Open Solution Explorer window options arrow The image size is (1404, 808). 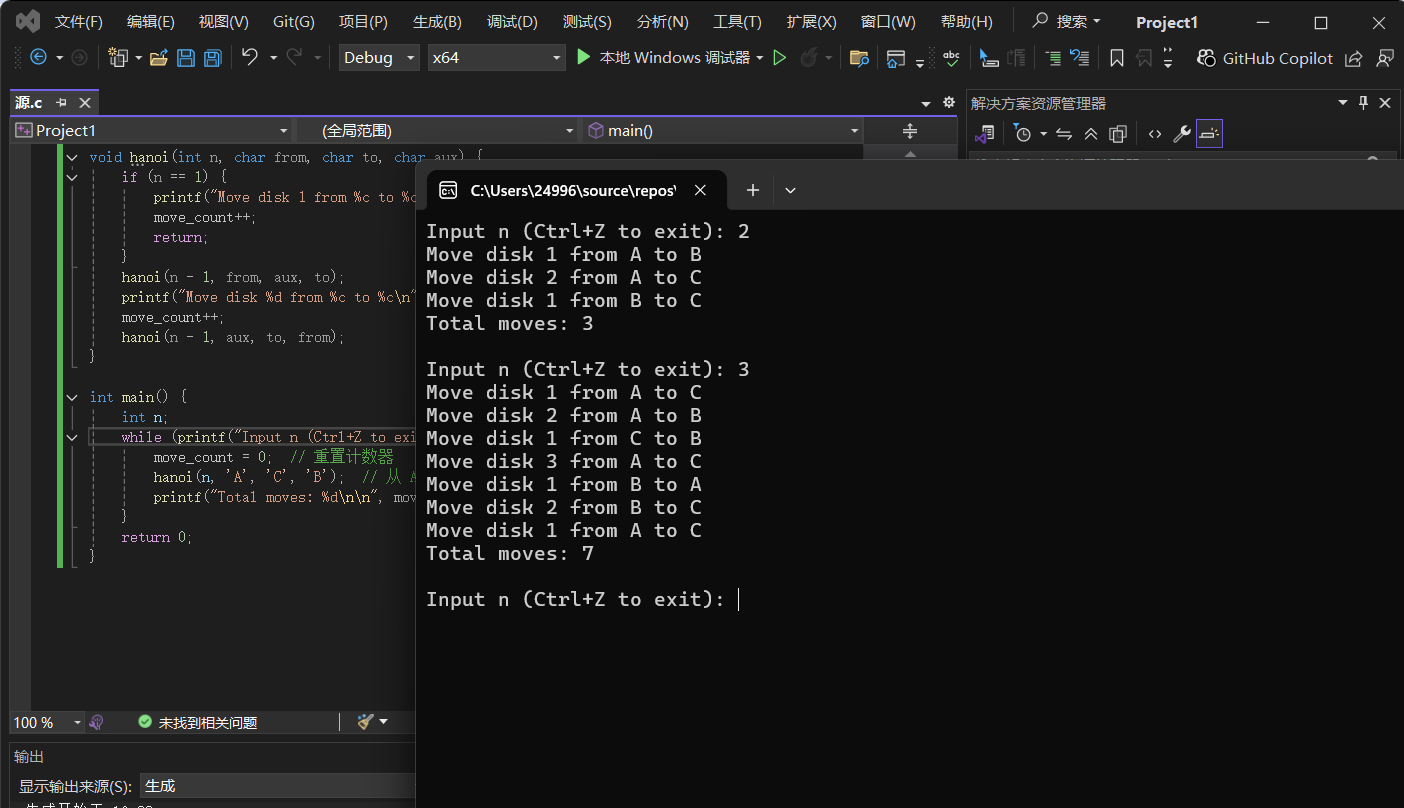[x=1343, y=102]
